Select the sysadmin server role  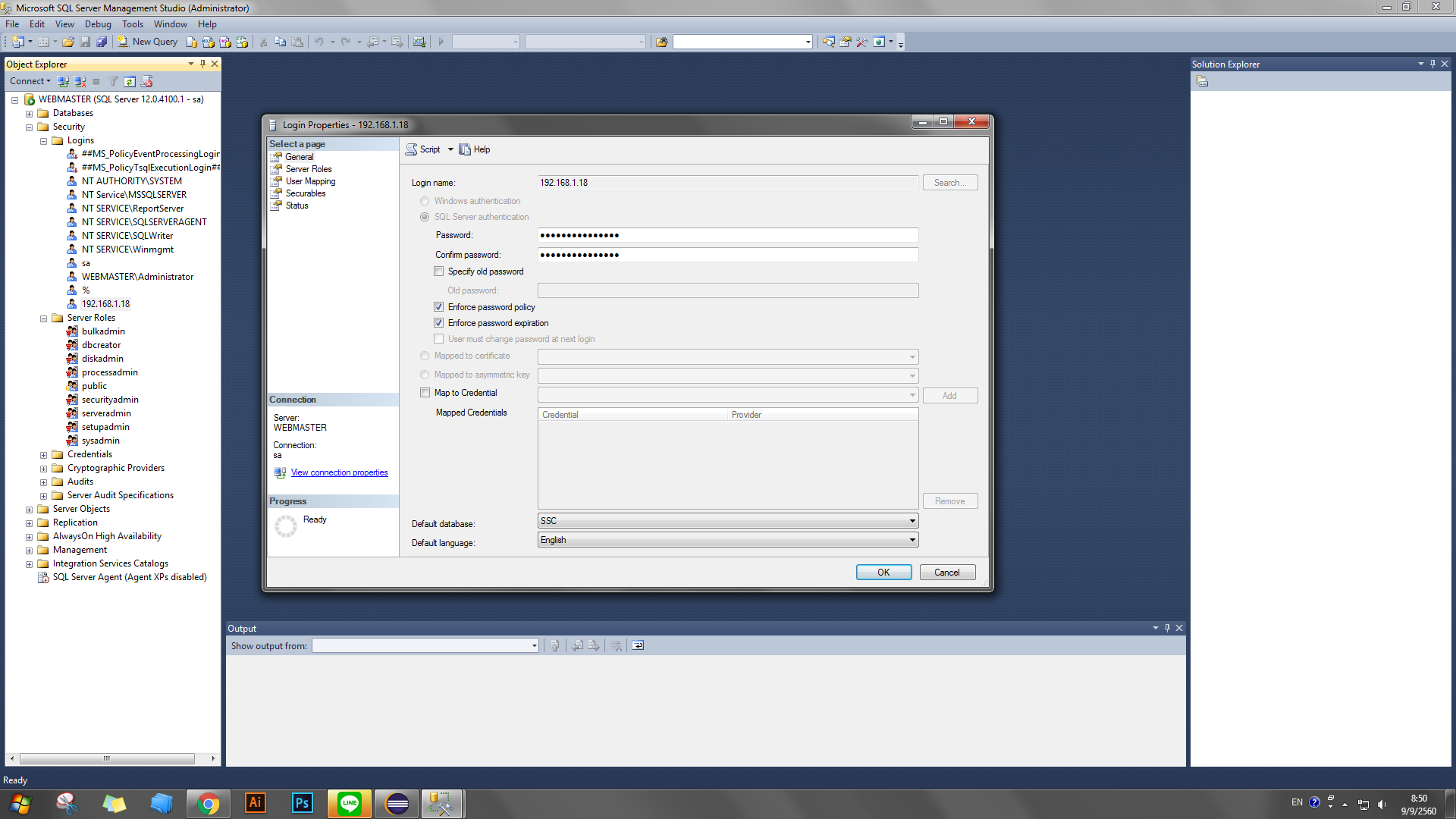tap(100, 441)
